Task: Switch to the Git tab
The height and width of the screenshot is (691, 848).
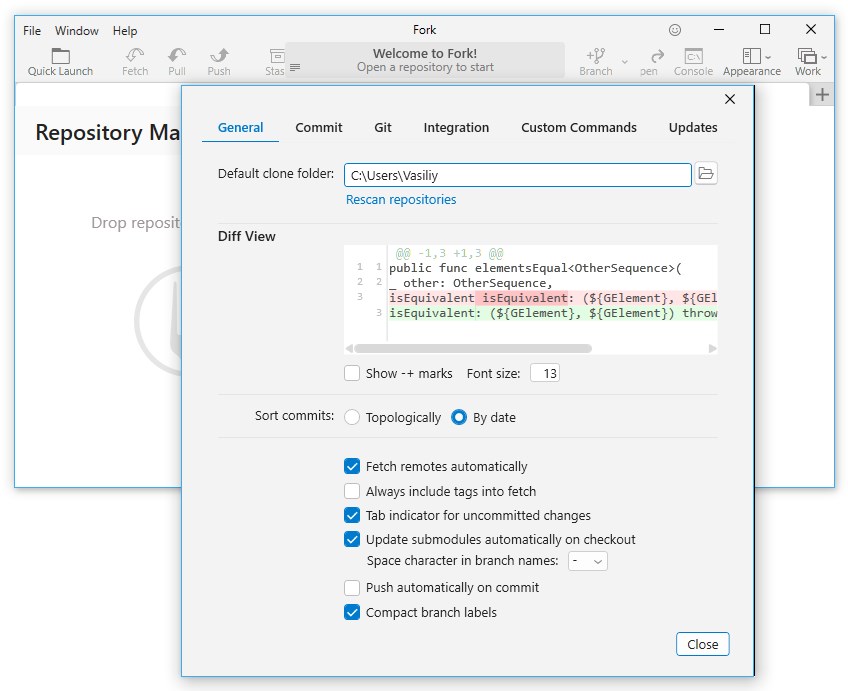Action: [x=383, y=127]
